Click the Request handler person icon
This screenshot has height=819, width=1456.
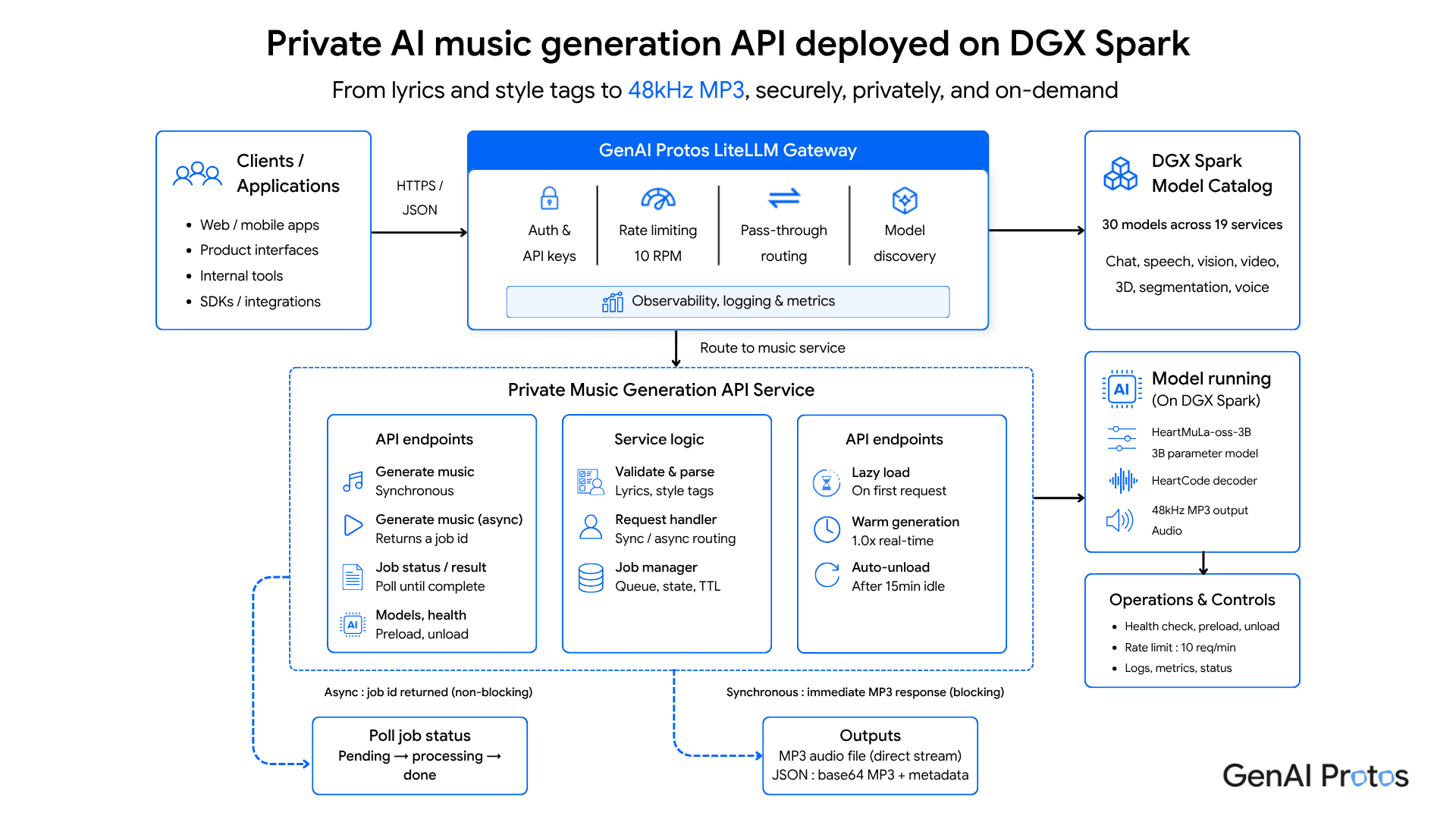pos(591,526)
